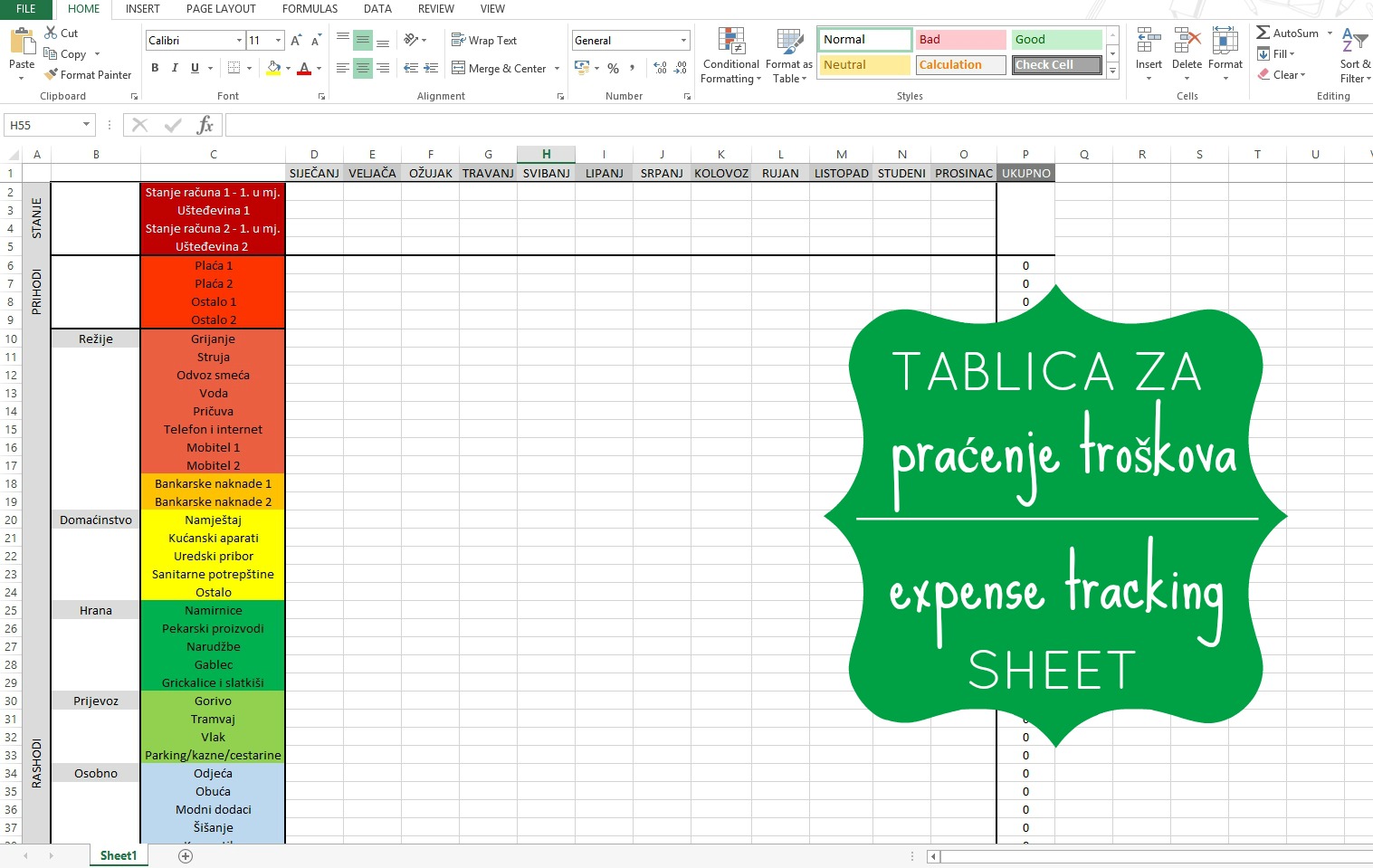
Task: Click the Format Painter icon
Action: click(x=50, y=74)
